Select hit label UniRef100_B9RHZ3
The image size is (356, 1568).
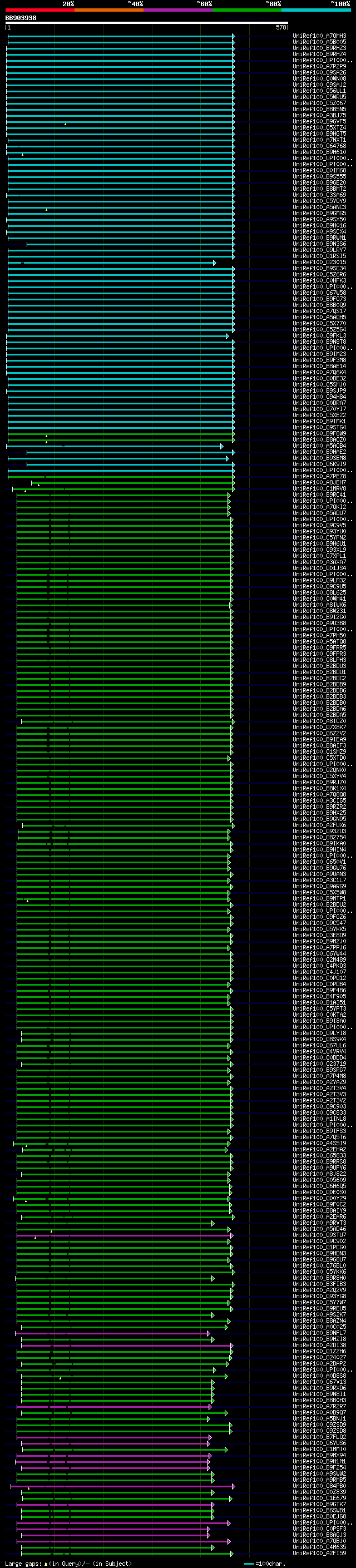coord(319,48)
